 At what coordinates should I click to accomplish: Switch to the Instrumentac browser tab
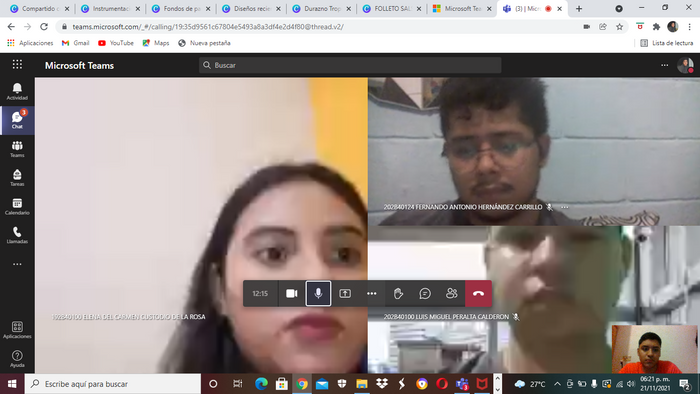110,8
